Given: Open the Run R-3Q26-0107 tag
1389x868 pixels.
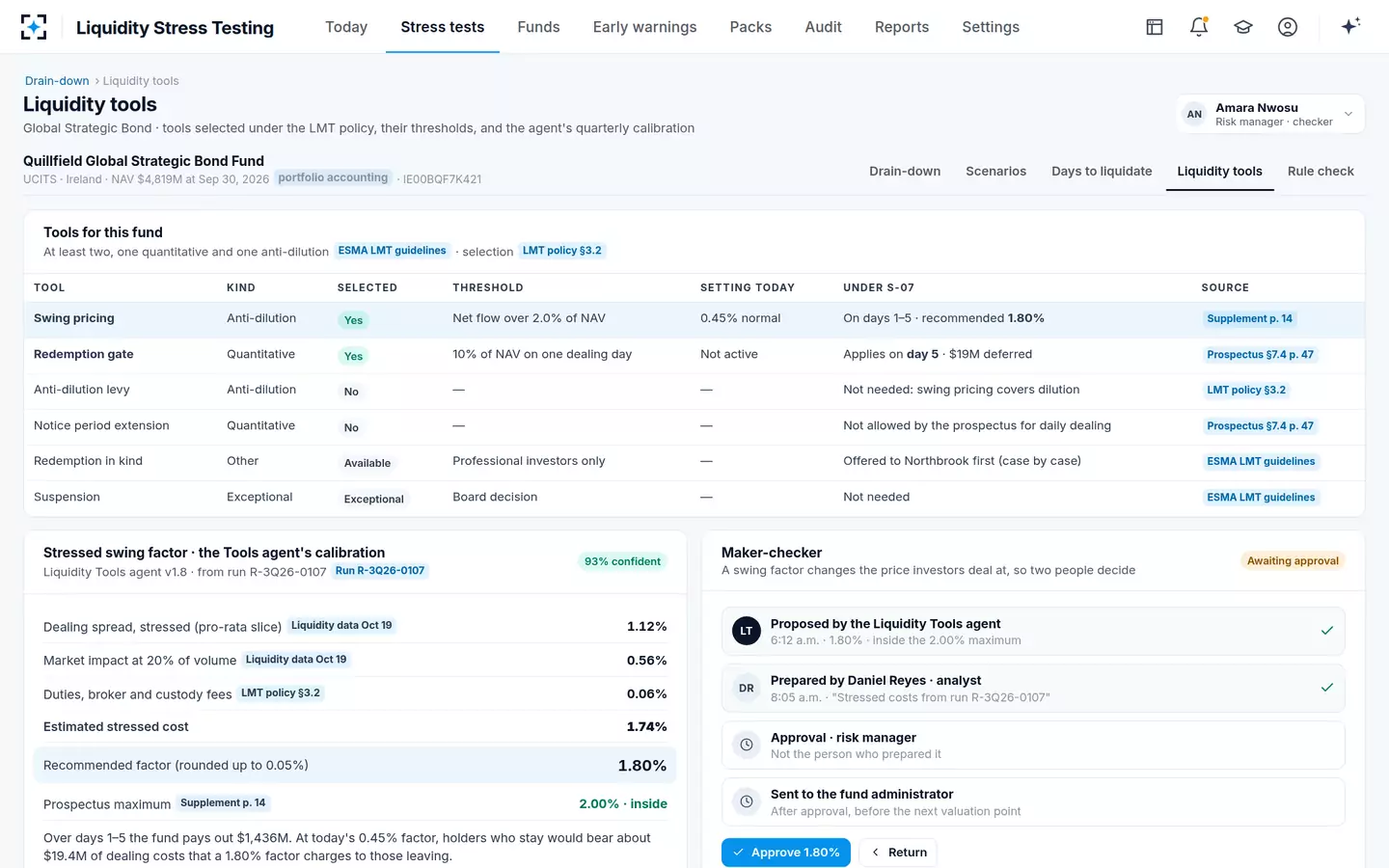Looking at the screenshot, I should (x=380, y=571).
